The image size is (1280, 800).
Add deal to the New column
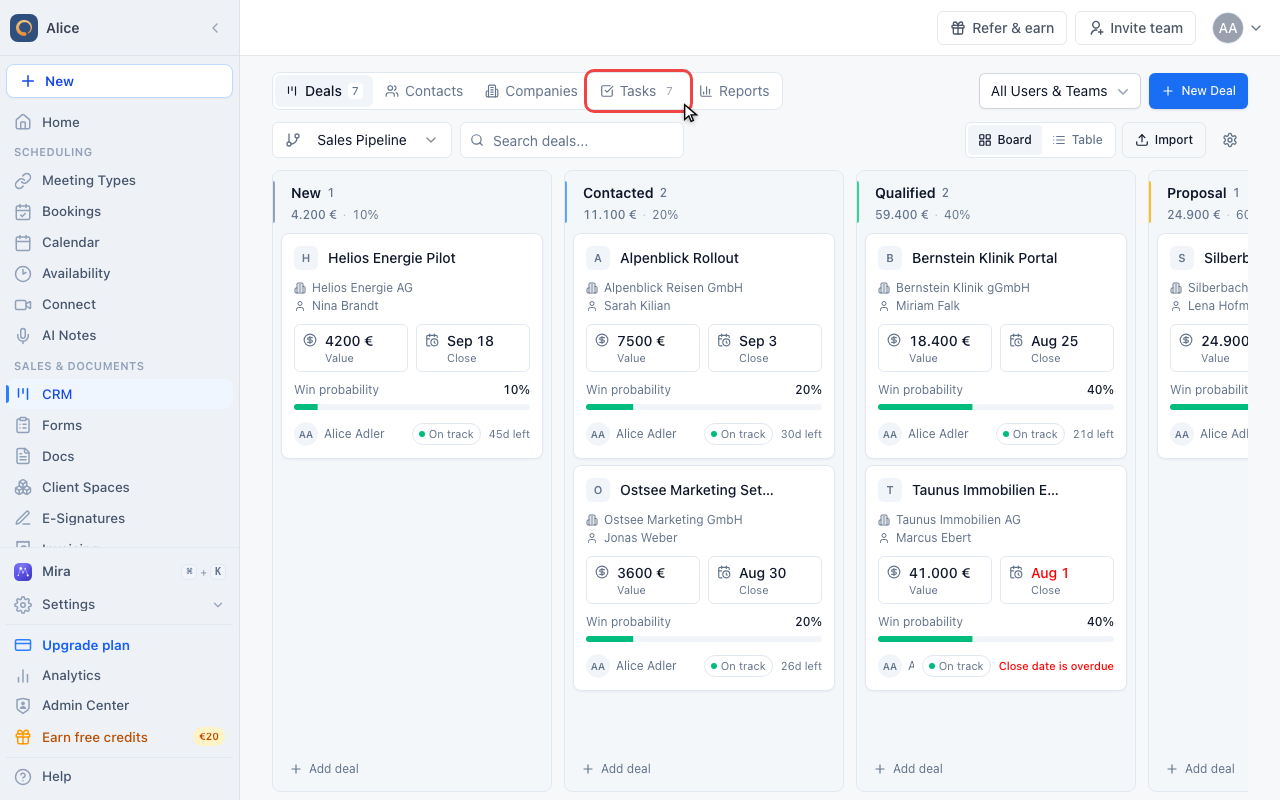325,769
